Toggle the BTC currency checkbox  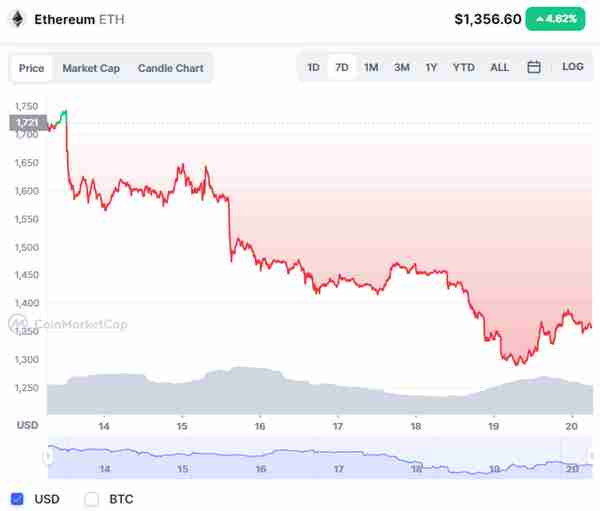point(92,499)
